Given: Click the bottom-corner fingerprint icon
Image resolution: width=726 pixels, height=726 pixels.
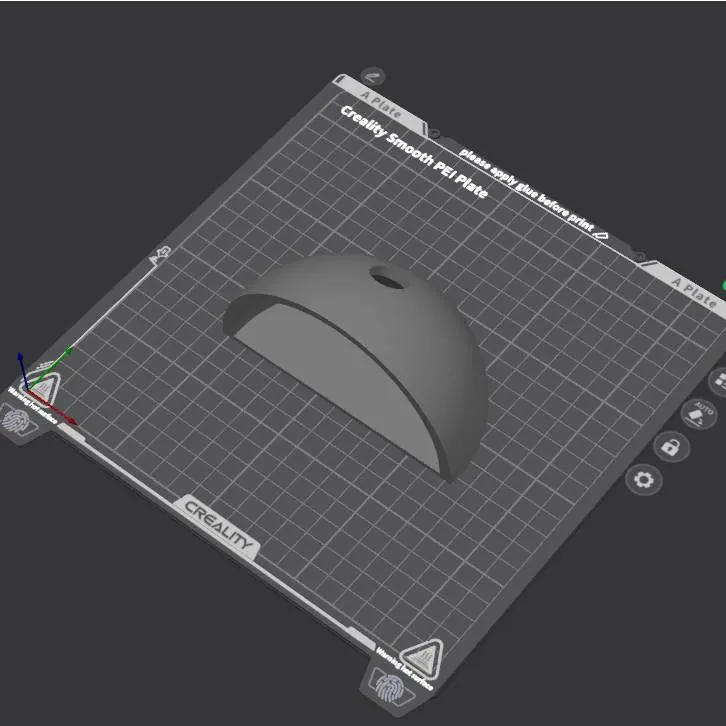Looking at the screenshot, I should coord(390,688).
